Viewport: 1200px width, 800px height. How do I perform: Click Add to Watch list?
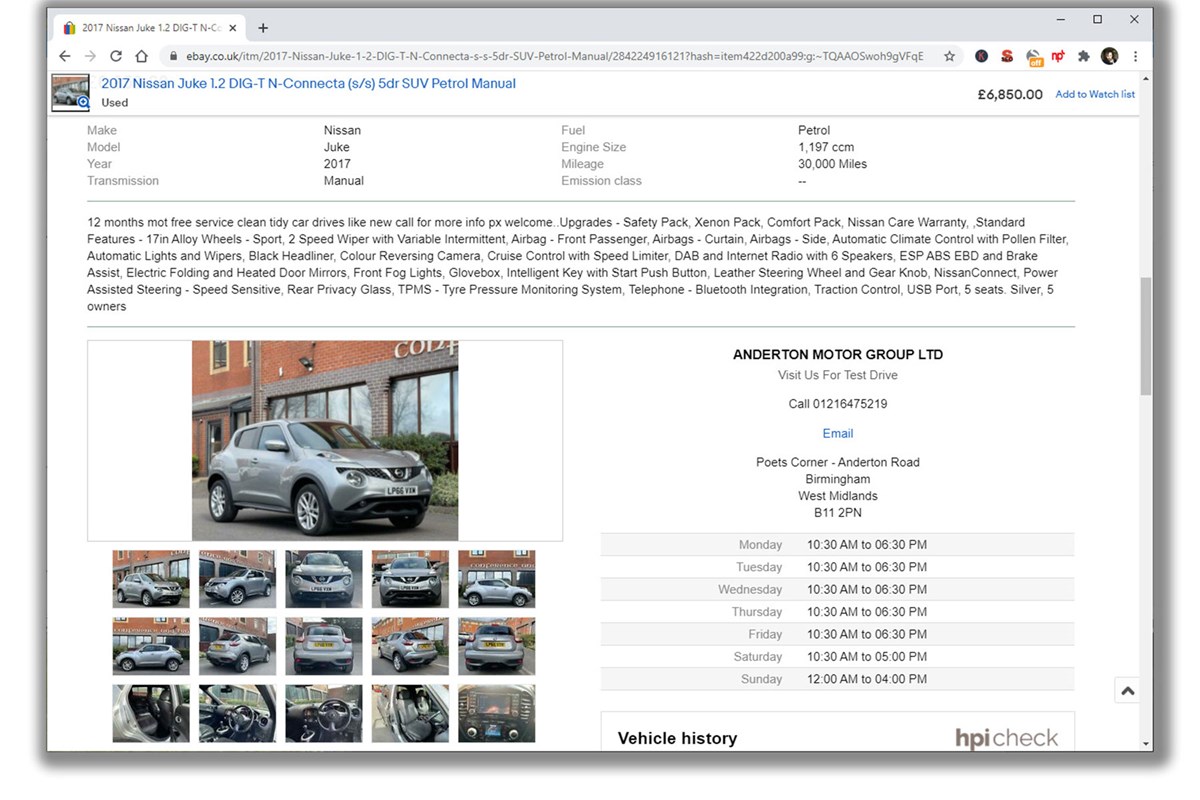pos(1095,94)
